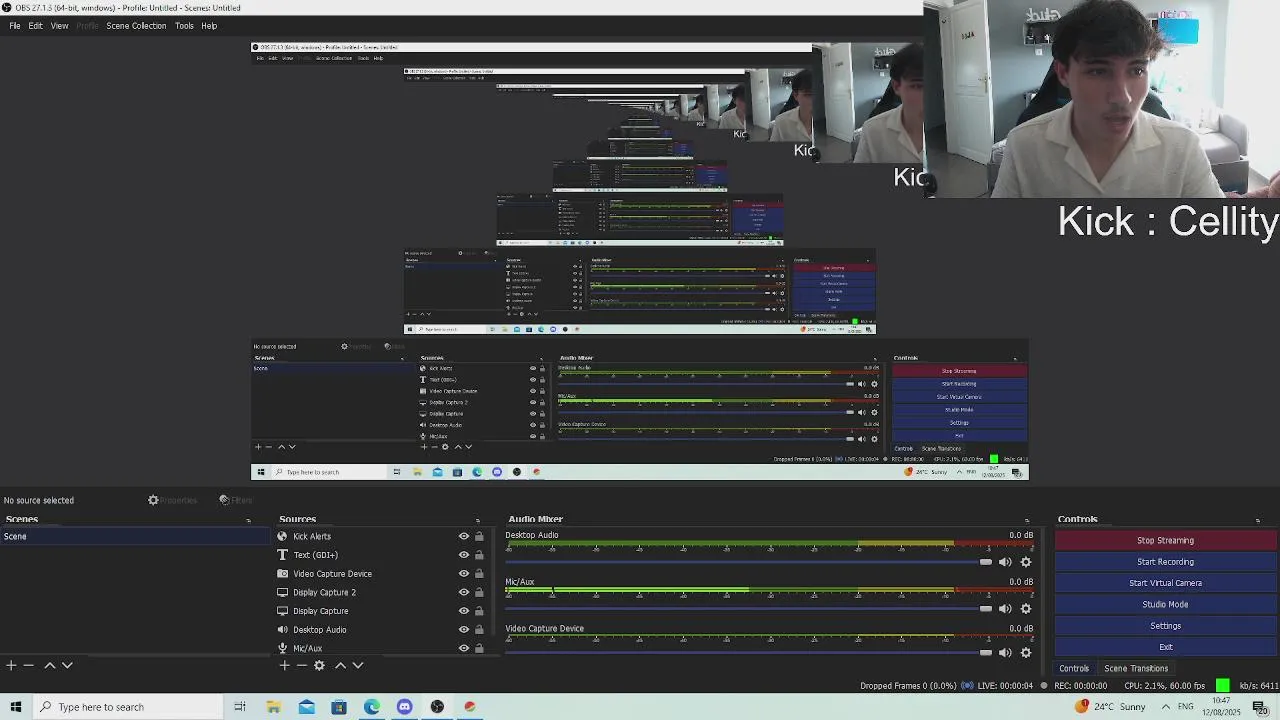Open the Tools menu
The height and width of the screenshot is (720, 1280).
pos(184,25)
